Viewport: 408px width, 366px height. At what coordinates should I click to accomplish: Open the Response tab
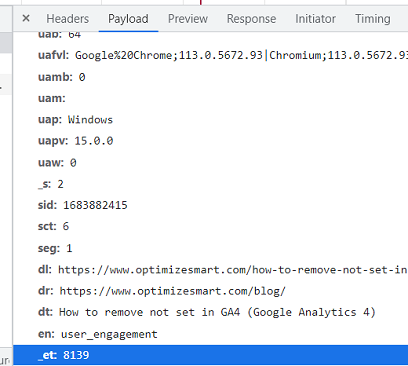pyautogui.click(x=251, y=19)
